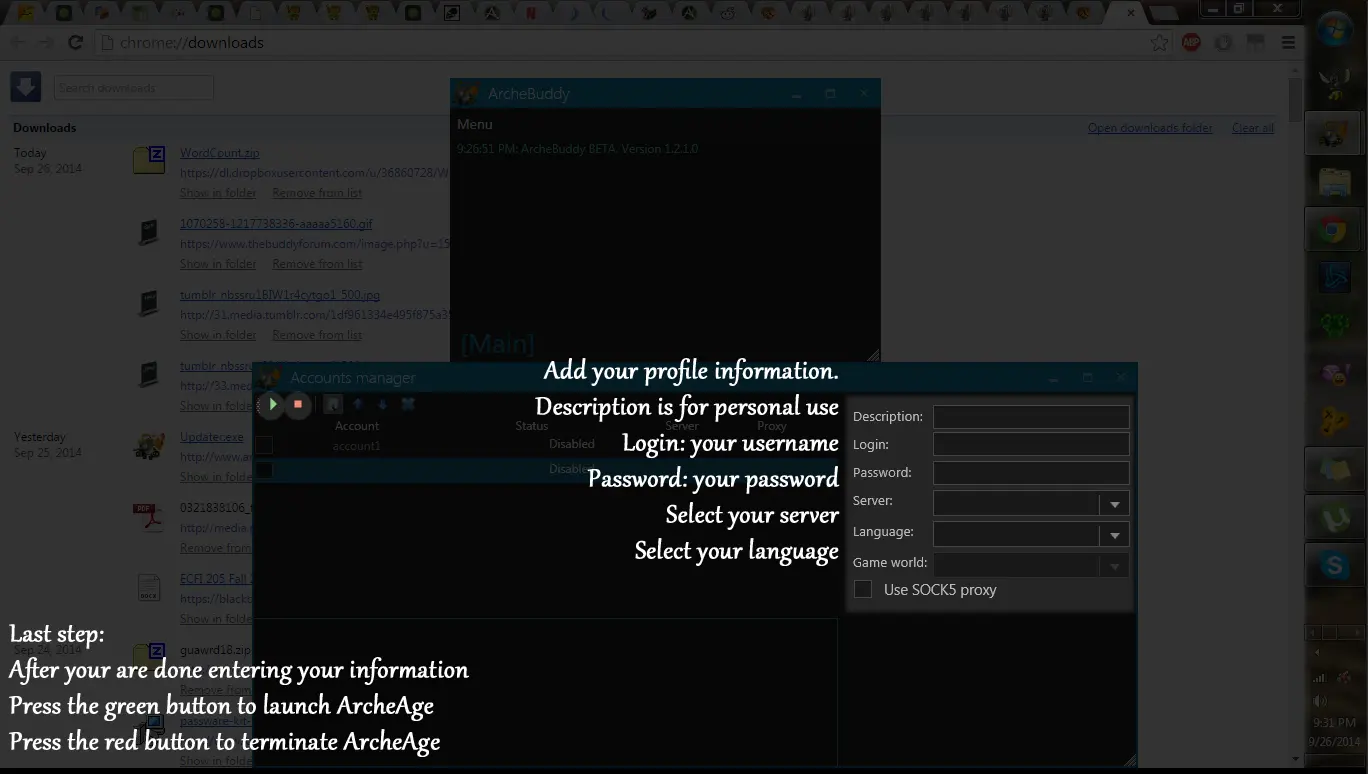Click the add account icon beside the stop button
This screenshot has height=774, width=1368.
333,405
